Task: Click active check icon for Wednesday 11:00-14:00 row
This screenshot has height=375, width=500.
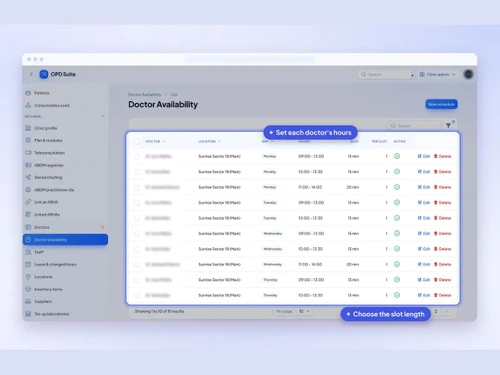Action: coord(397,264)
